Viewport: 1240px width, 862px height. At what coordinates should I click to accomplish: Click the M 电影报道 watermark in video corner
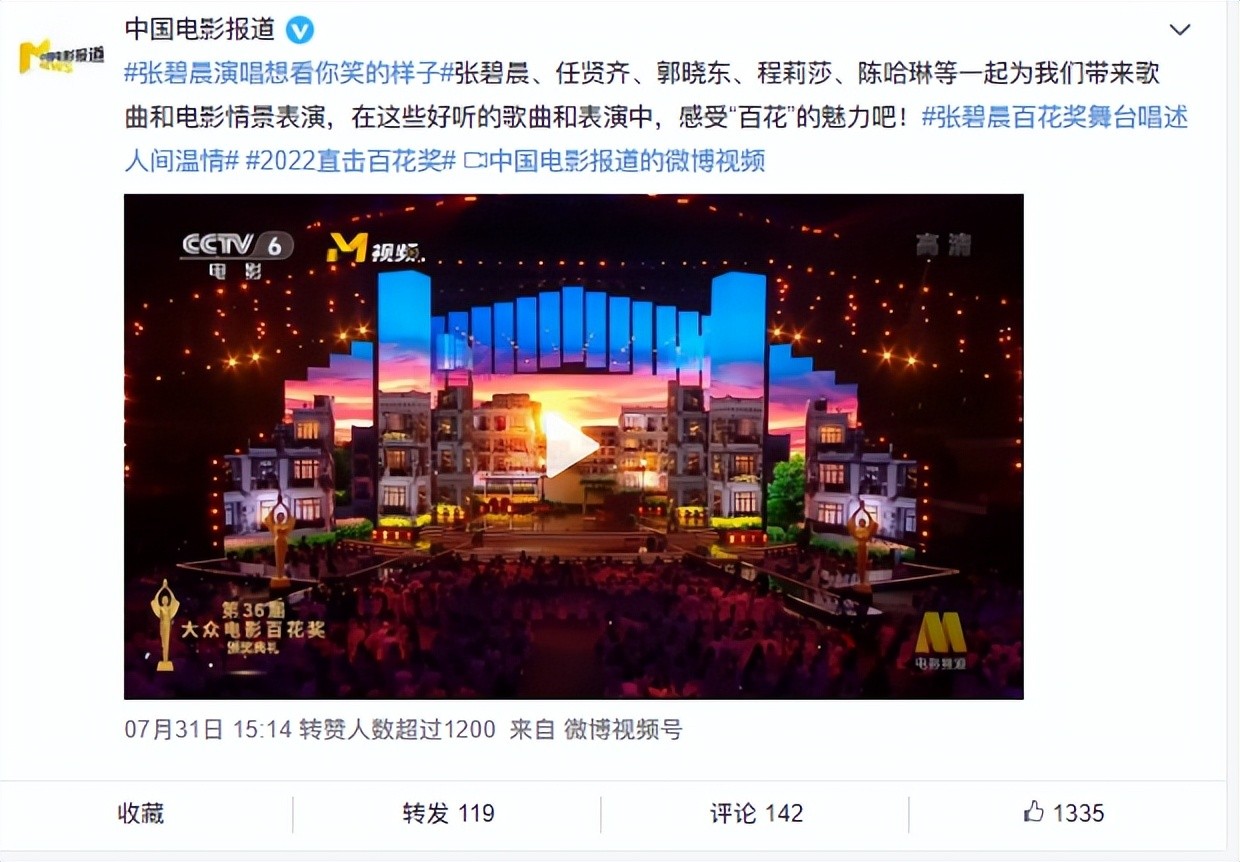click(940, 640)
